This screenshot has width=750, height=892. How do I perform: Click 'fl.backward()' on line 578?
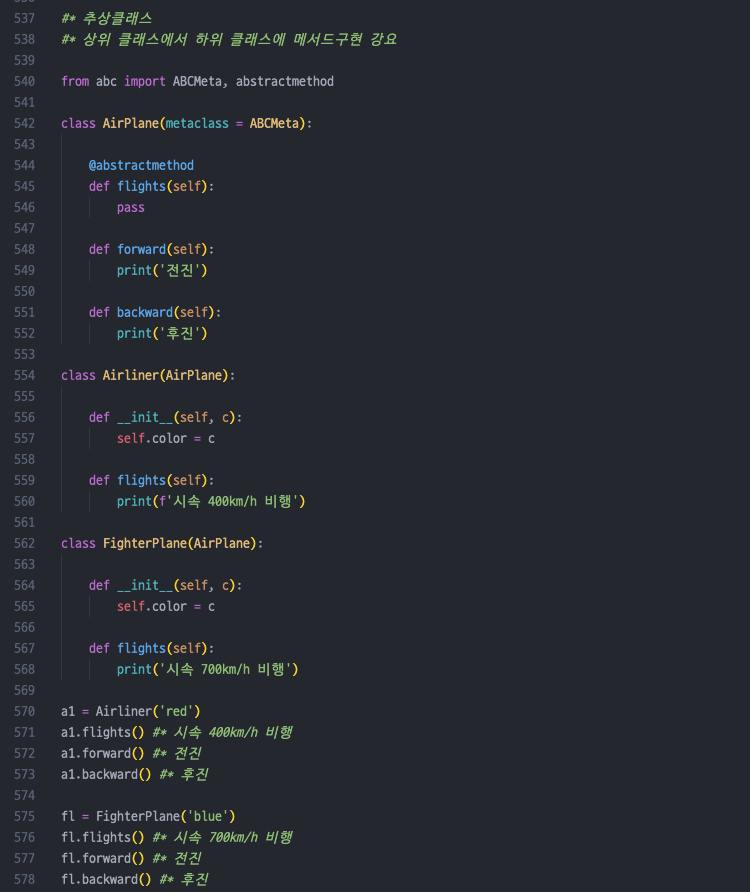pos(106,880)
